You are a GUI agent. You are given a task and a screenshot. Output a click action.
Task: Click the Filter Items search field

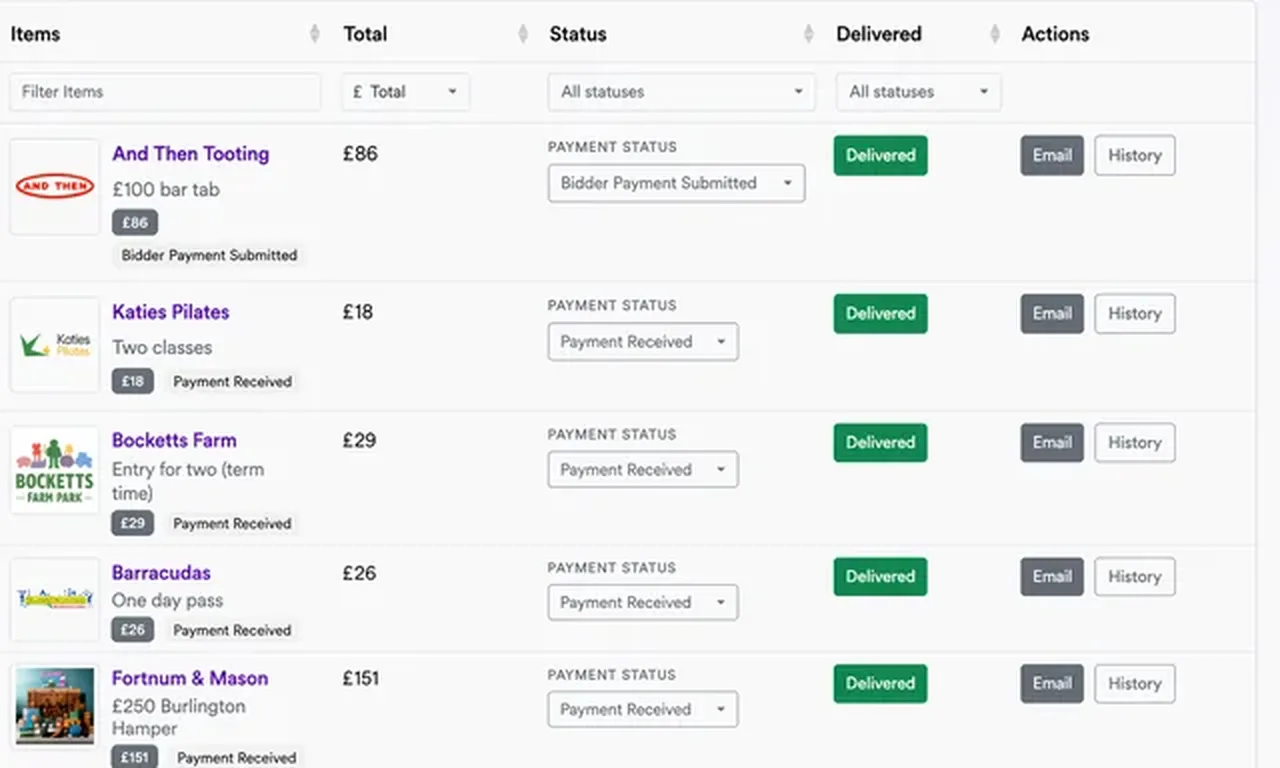[x=165, y=92]
